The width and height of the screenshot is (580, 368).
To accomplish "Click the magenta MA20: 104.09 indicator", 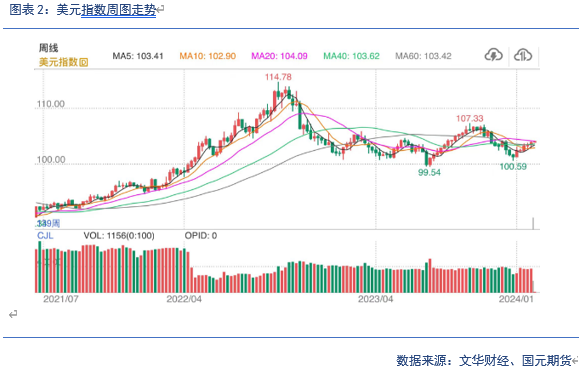I will point(279,56).
